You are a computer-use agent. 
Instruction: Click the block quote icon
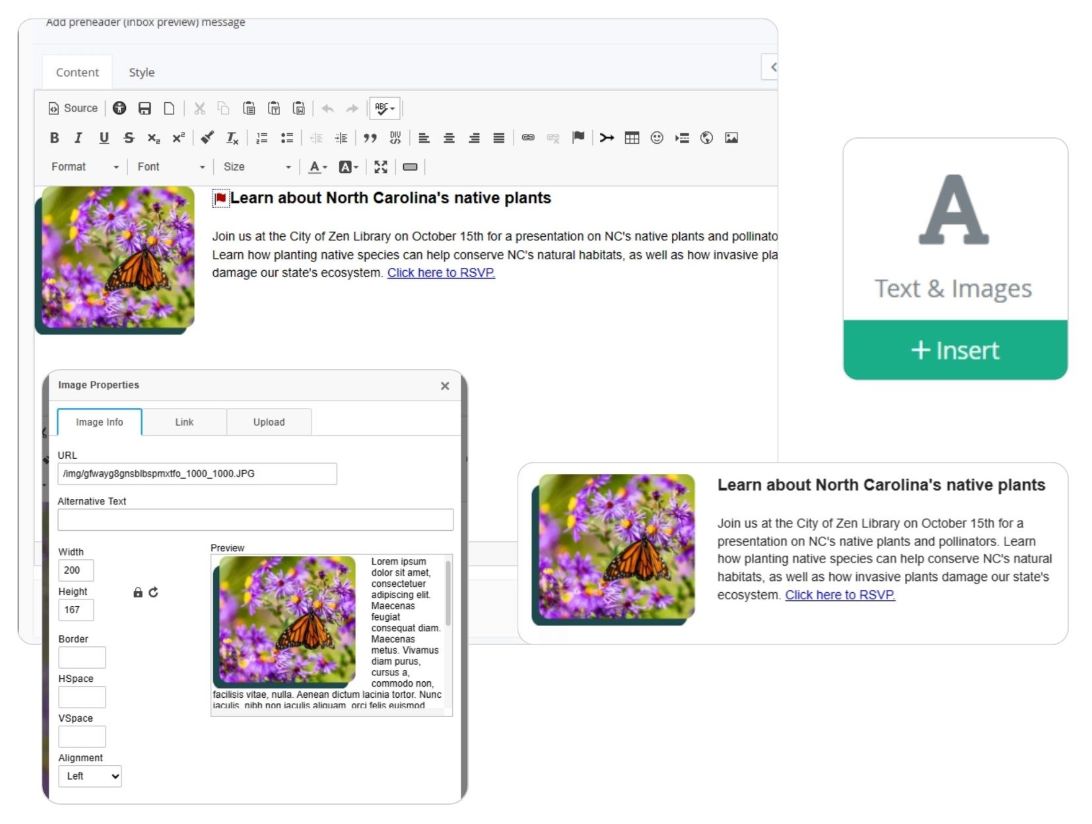[x=370, y=138]
